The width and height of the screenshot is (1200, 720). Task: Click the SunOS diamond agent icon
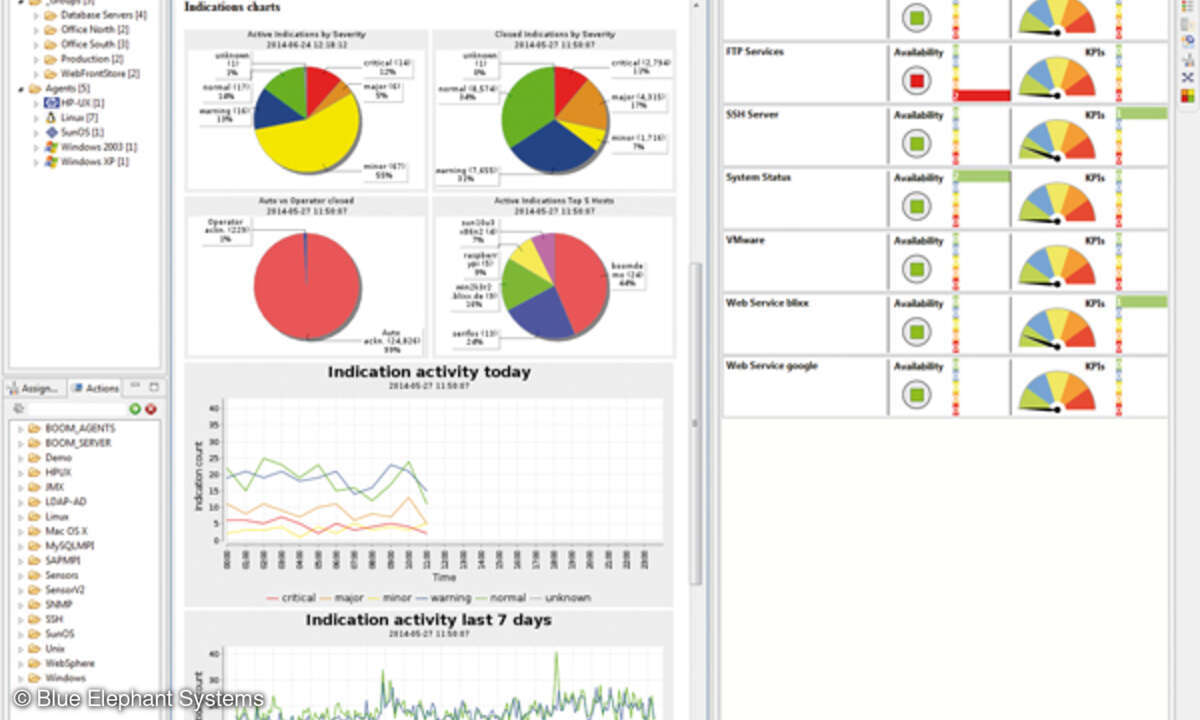tap(52, 132)
